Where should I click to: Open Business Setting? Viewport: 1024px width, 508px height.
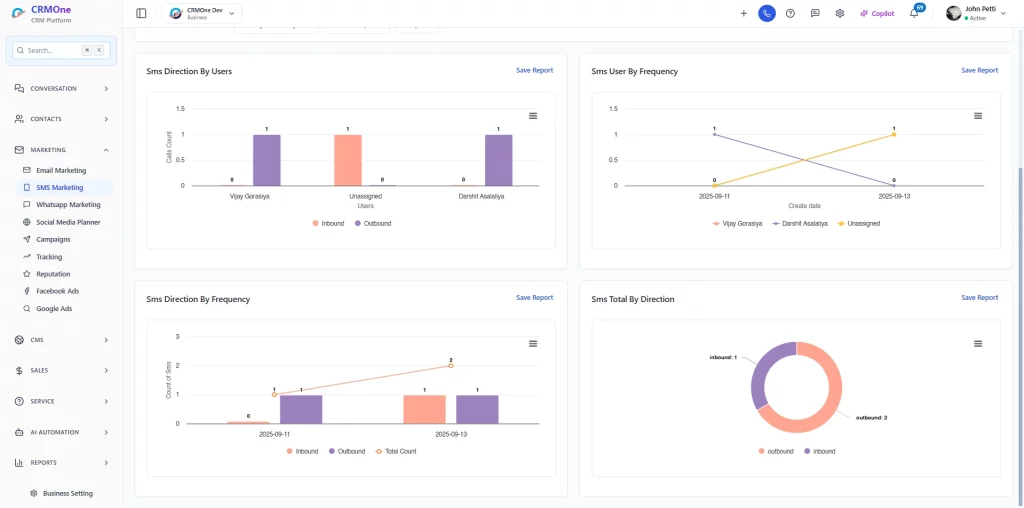61,494
